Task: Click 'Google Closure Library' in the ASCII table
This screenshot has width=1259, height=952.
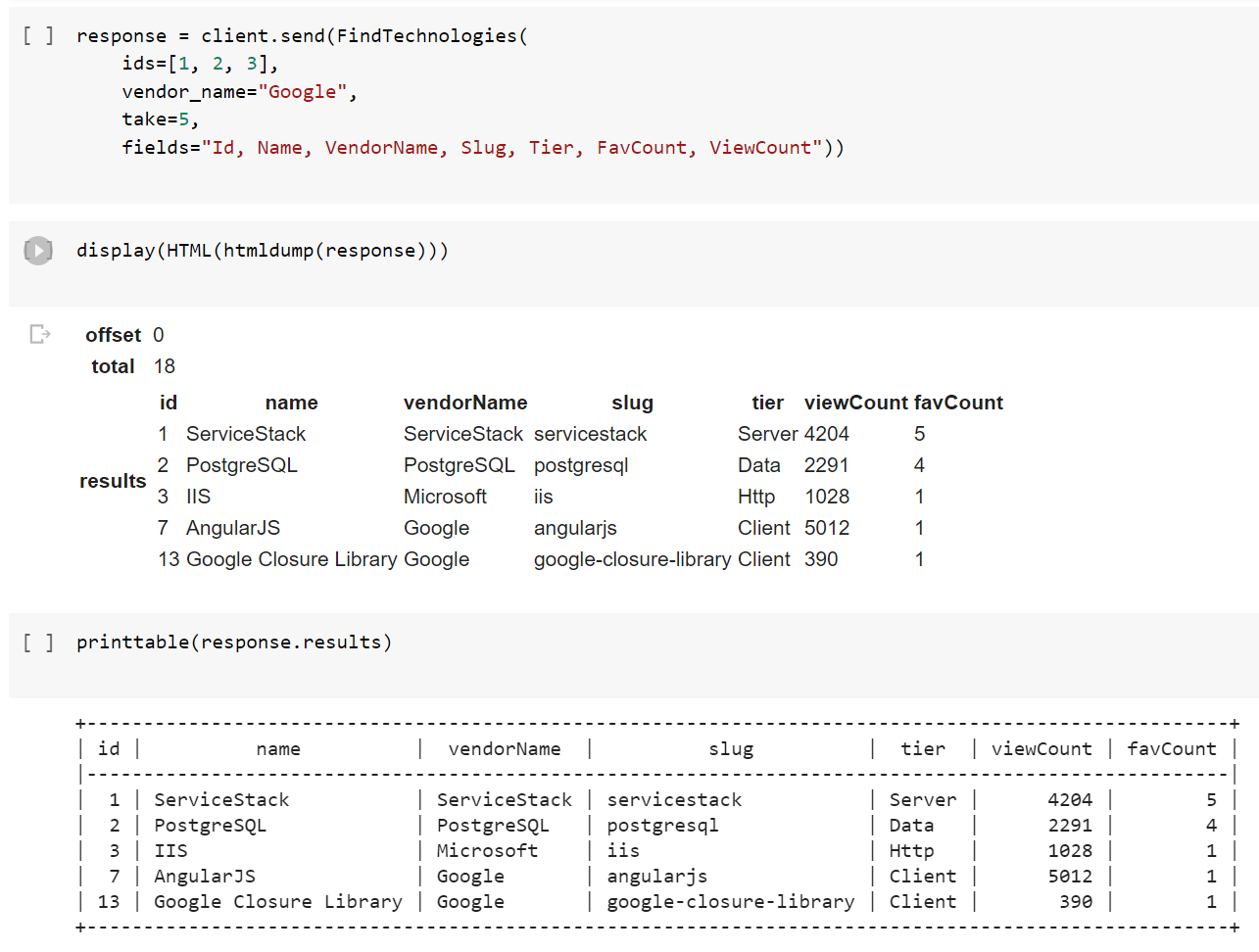Action: click(x=278, y=902)
